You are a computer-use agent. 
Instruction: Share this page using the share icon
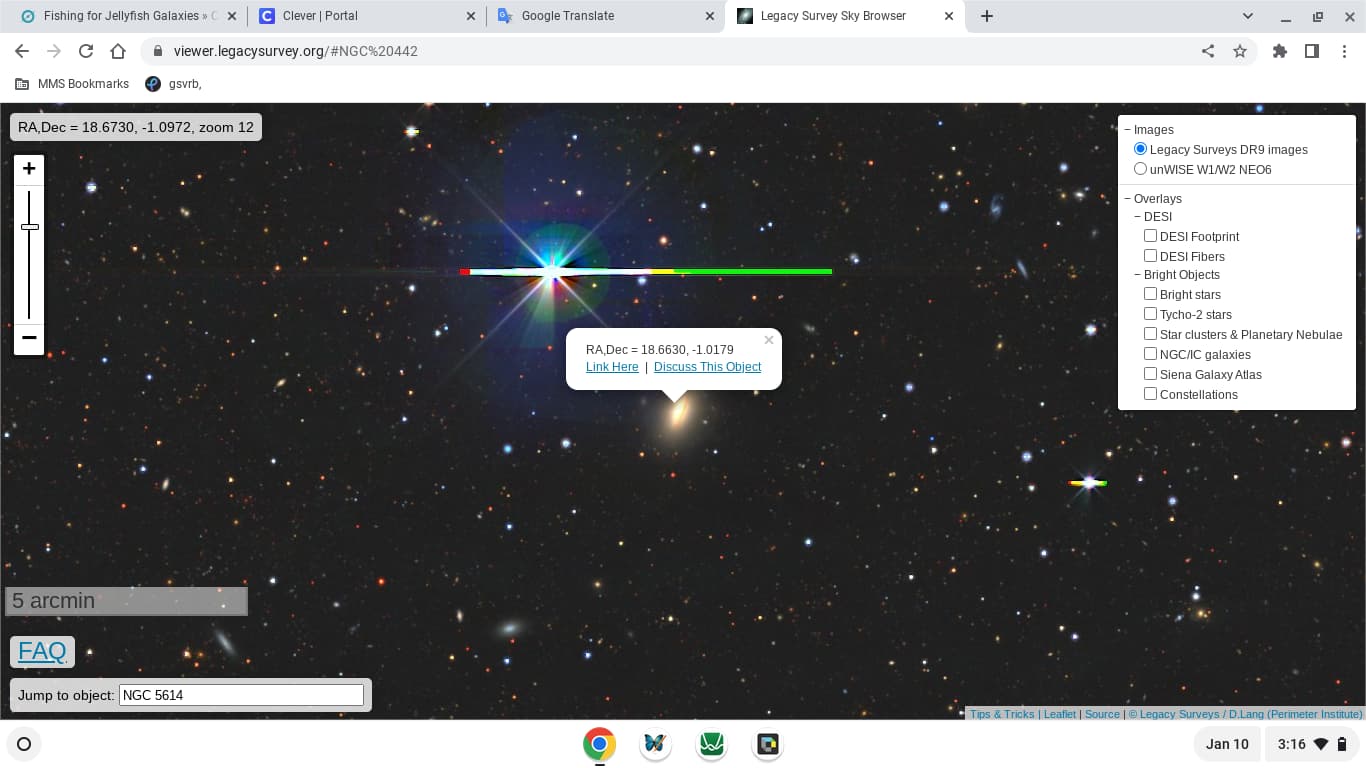tap(1208, 51)
